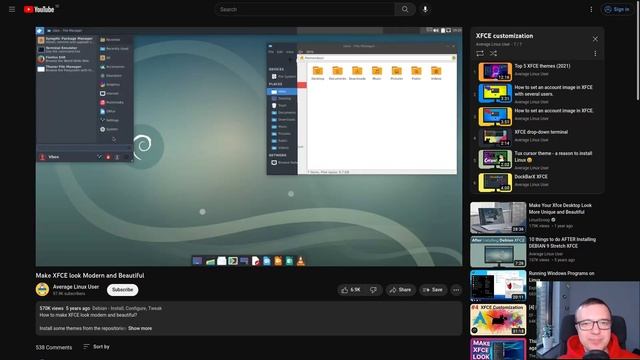Click the Share button
The image size is (640, 360).
coord(400,290)
